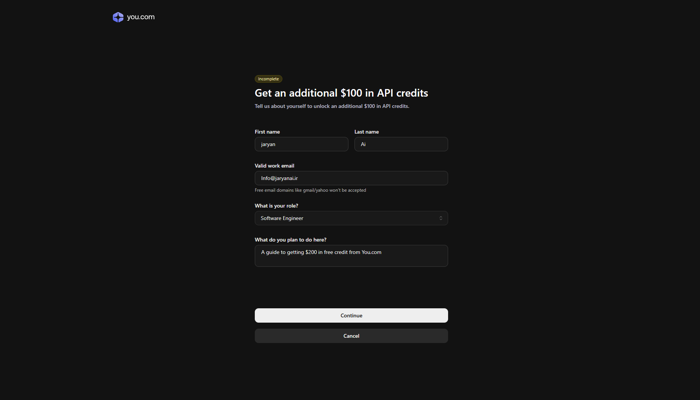Cancel the API credits form

pyautogui.click(x=351, y=336)
